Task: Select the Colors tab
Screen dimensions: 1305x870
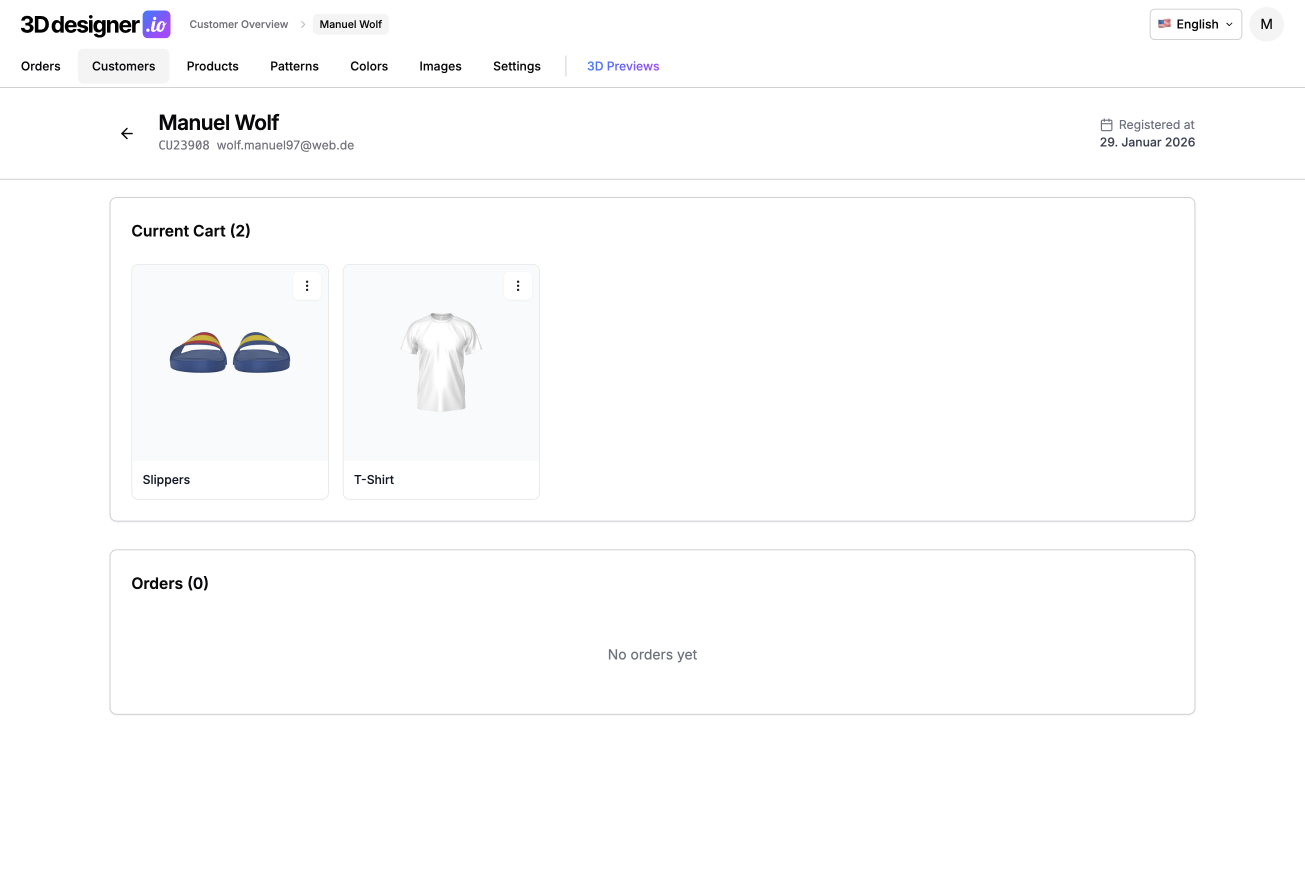Action: 369,66
